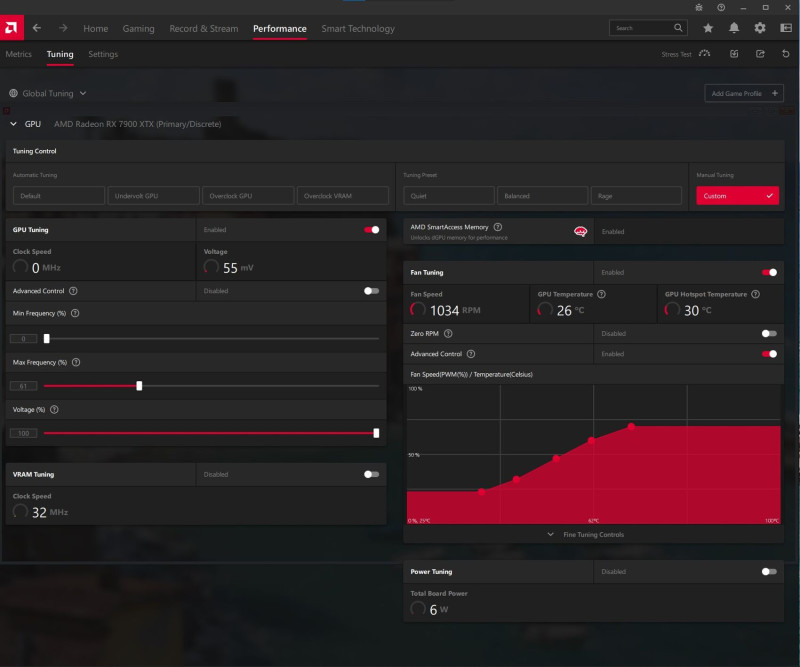800x667 pixels.
Task: Open favorites star icon
Action: (x=708, y=28)
